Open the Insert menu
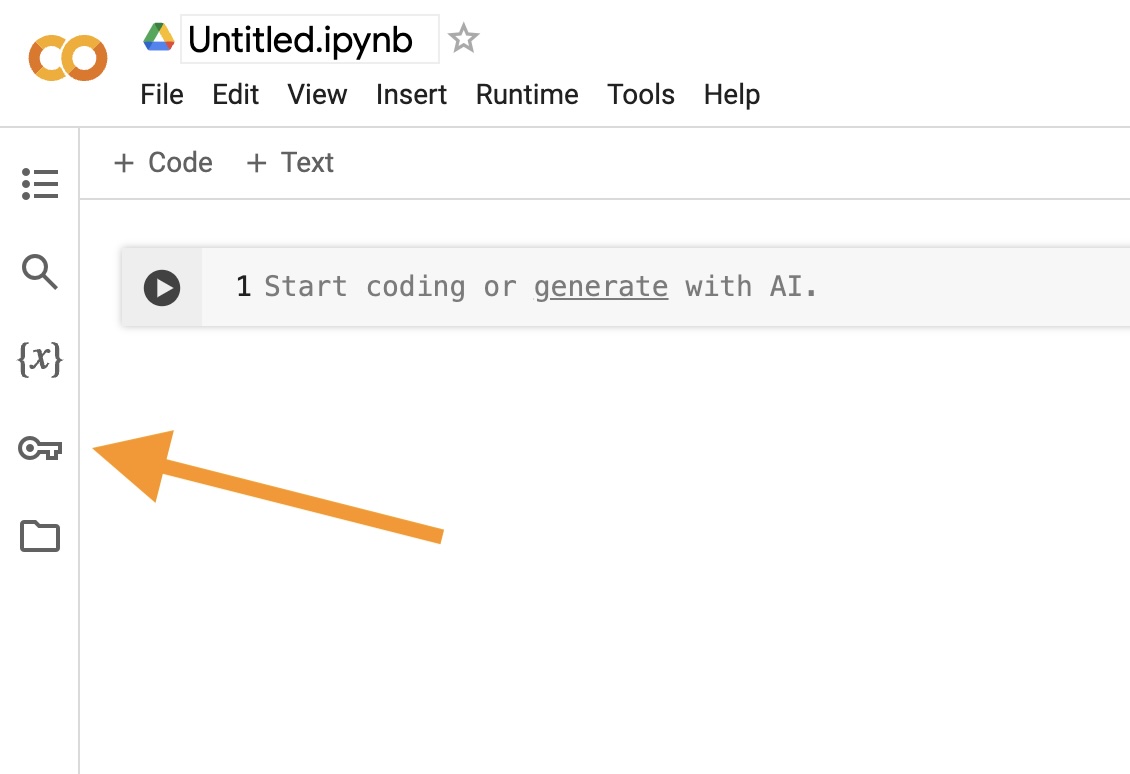 (x=411, y=94)
